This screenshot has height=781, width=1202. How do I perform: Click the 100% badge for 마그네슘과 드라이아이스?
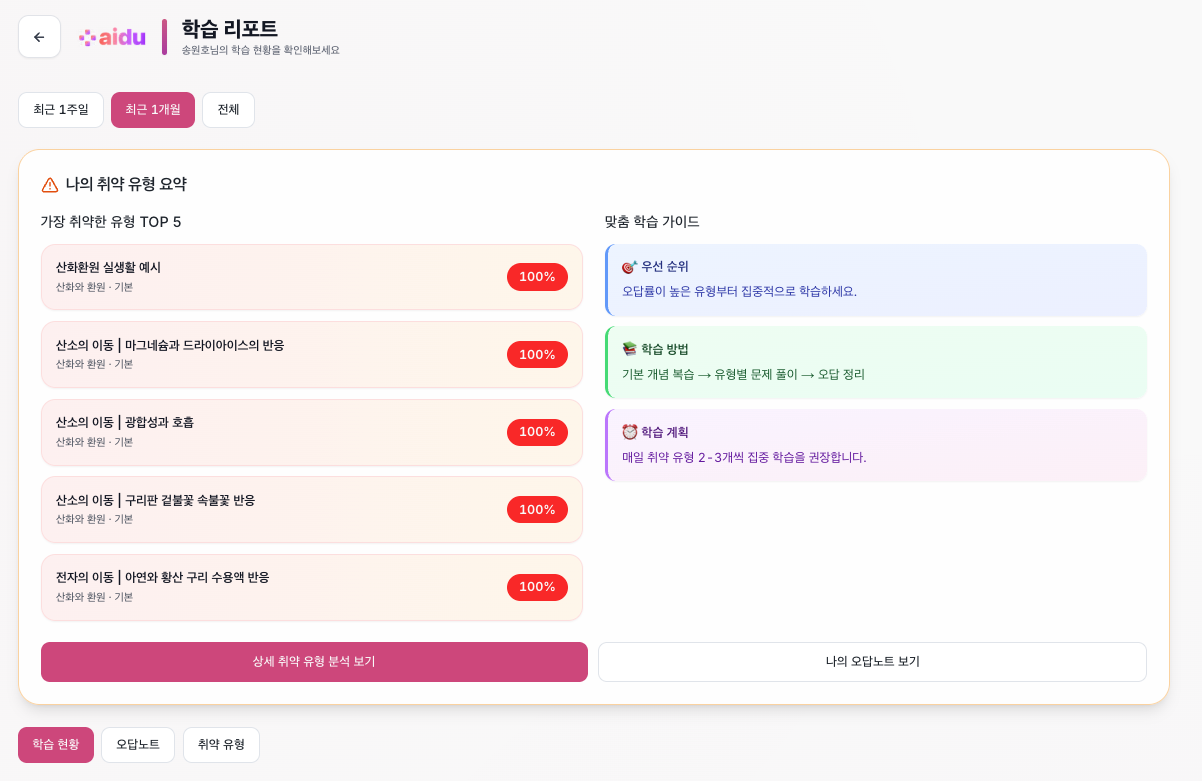537,355
